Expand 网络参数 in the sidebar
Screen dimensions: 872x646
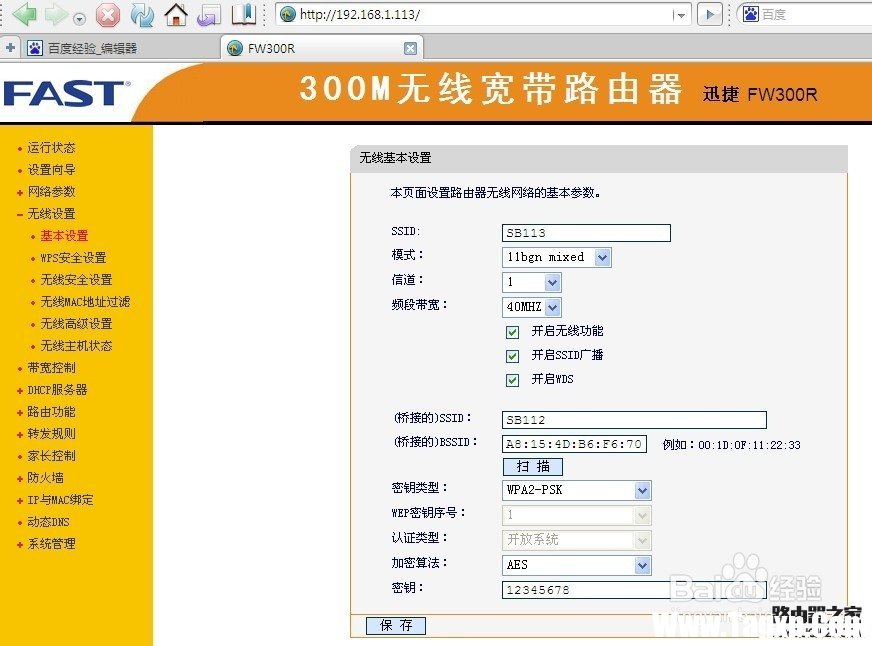tap(51, 192)
